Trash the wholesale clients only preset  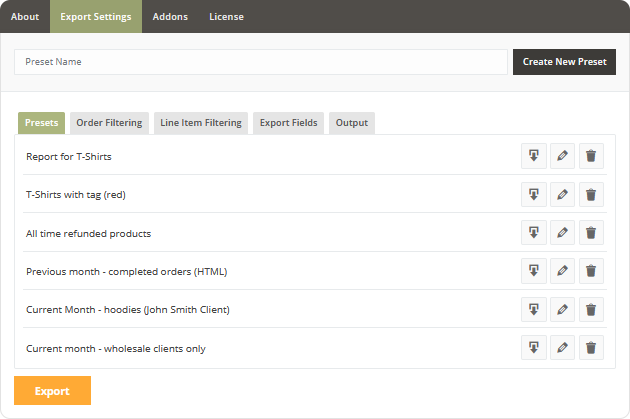(591, 348)
